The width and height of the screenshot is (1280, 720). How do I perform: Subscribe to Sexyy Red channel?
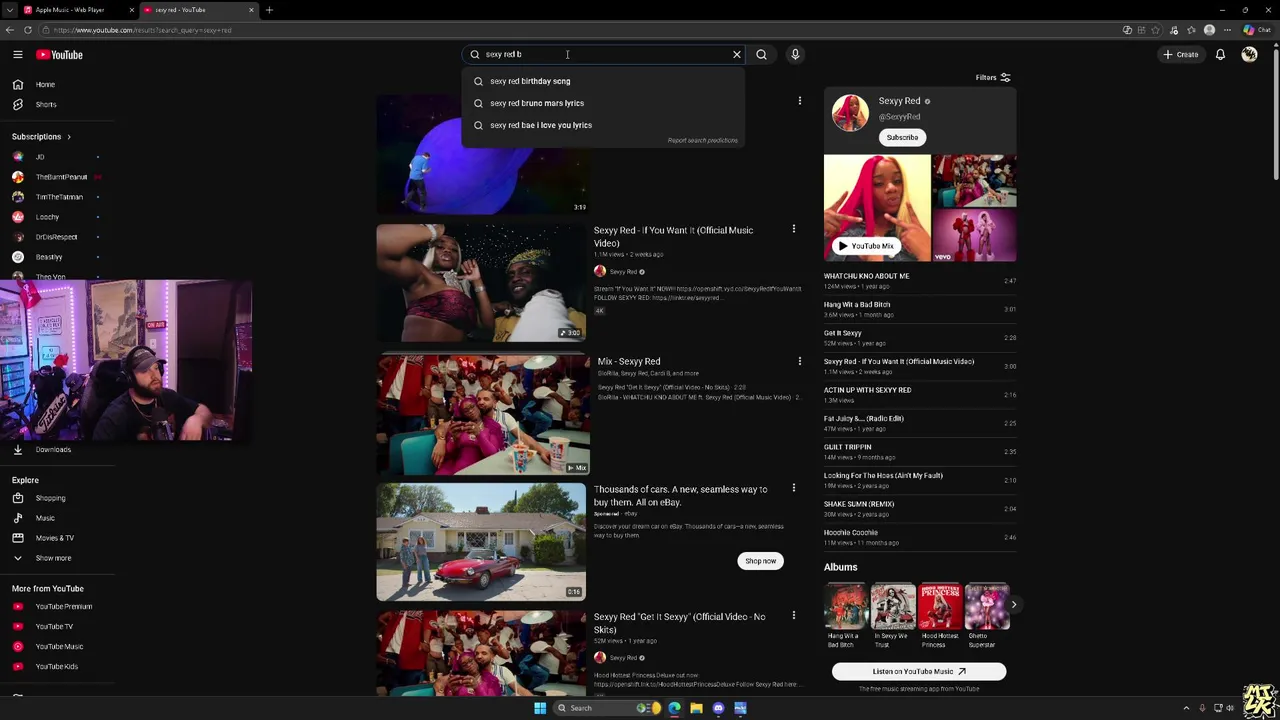click(x=902, y=138)
